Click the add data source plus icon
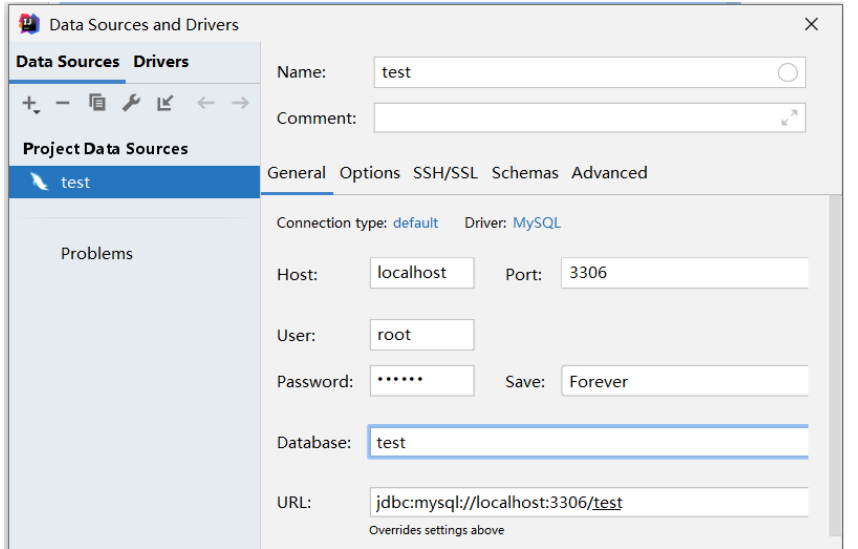This screenshot has width=858, height=549. pos(30,103)
